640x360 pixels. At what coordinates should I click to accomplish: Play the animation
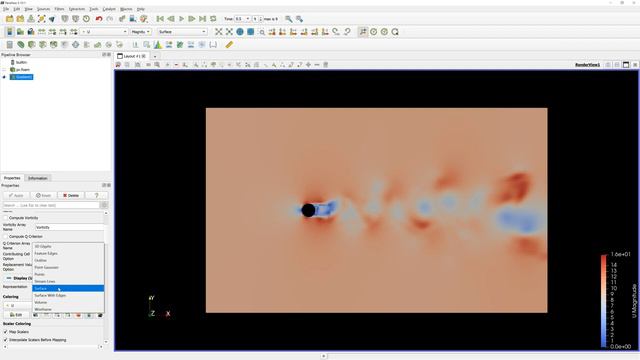181,19
